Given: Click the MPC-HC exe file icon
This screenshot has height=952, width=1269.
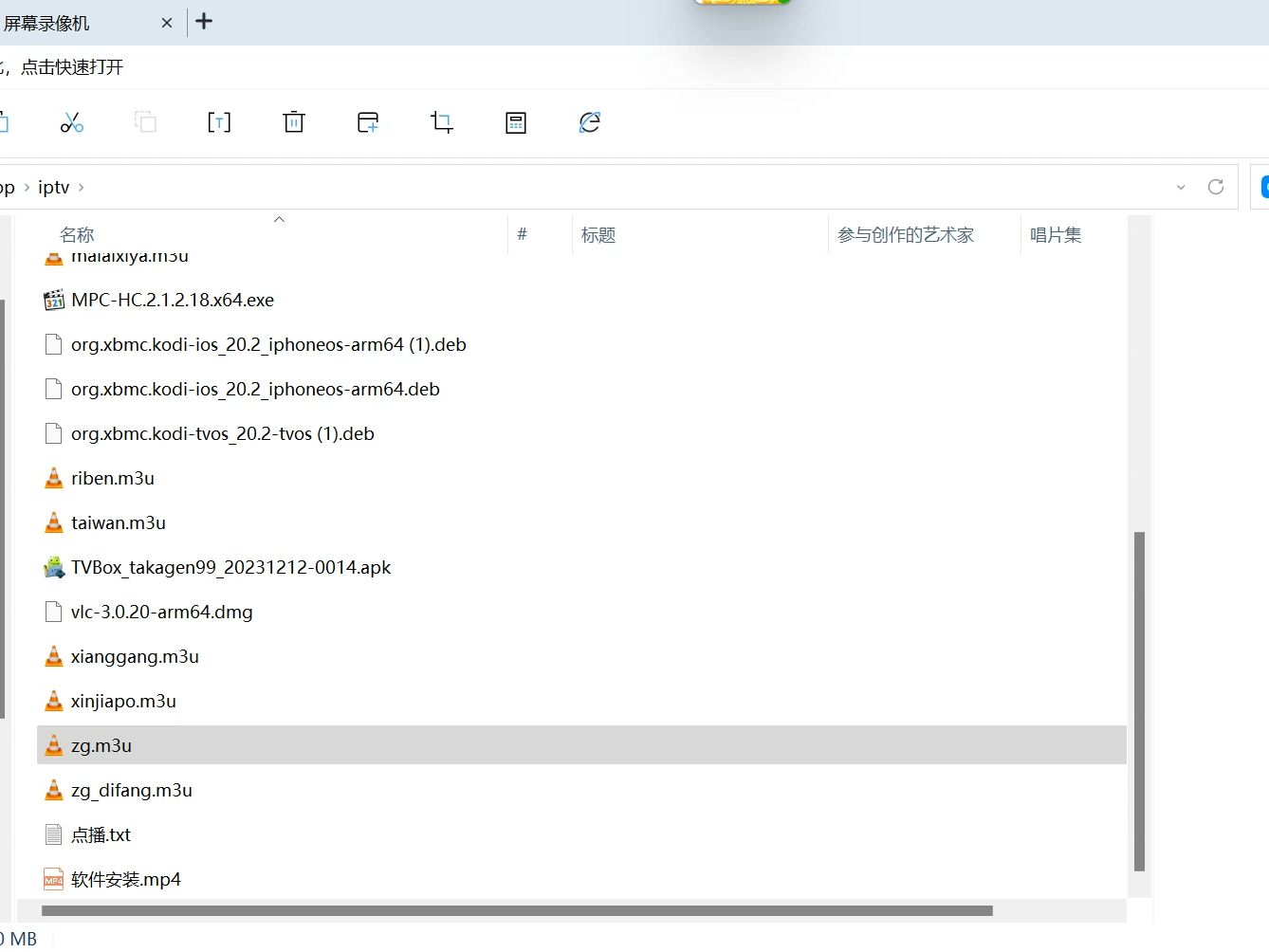Looking at the screenshot, I should click(x=54, y=300).
